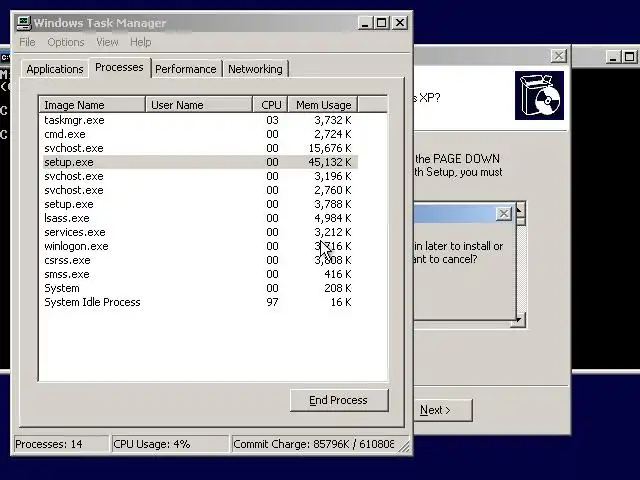640x480 pixels.
Task: Click the Processes: 14 status entry
Action: pos(61,444)
